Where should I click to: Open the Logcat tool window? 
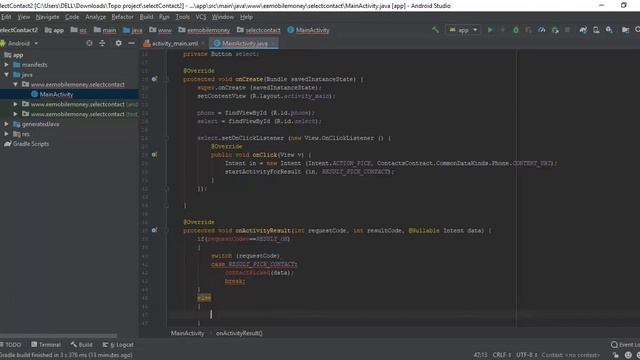(118, 345)
